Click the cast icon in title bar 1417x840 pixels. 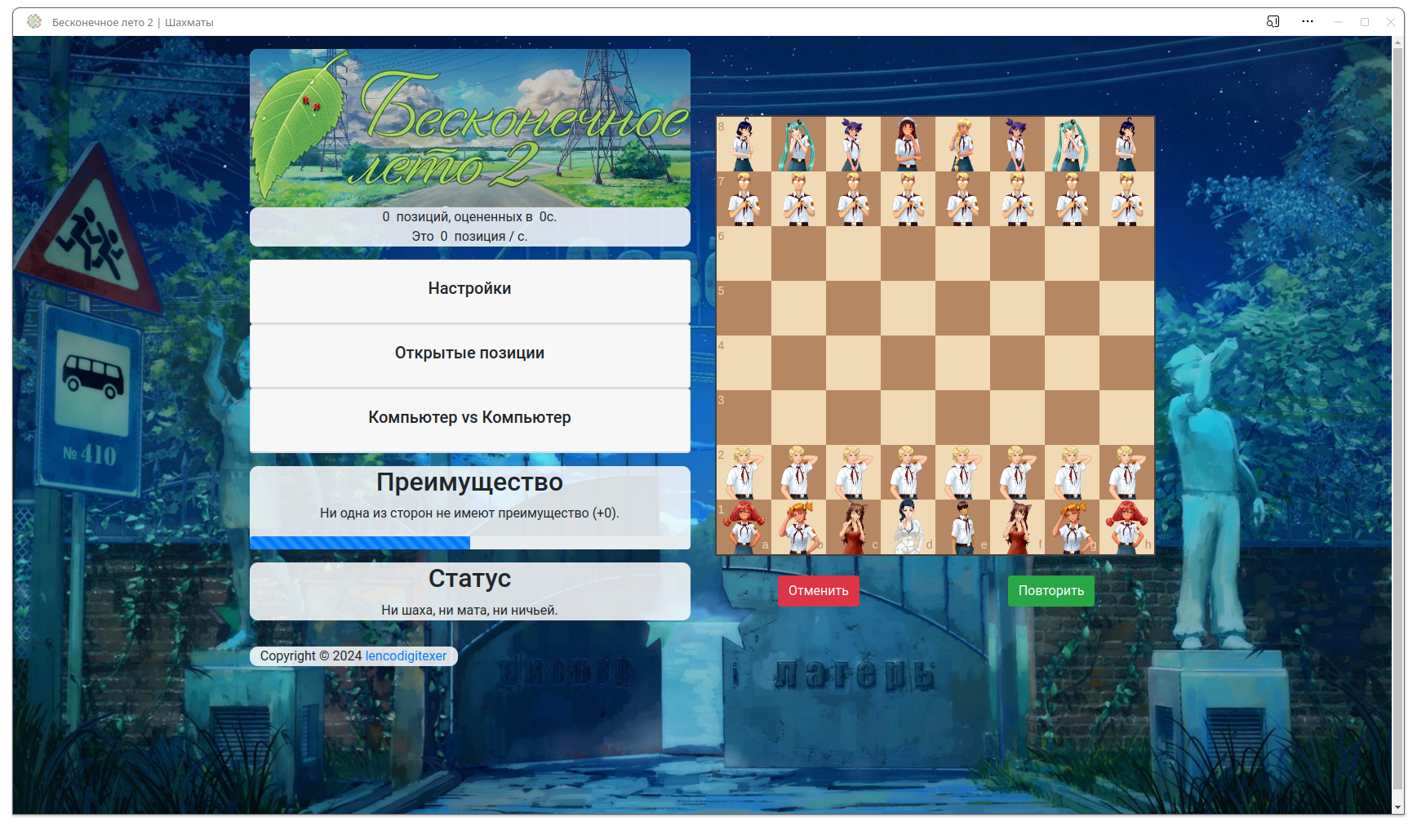click(1273, 22)
